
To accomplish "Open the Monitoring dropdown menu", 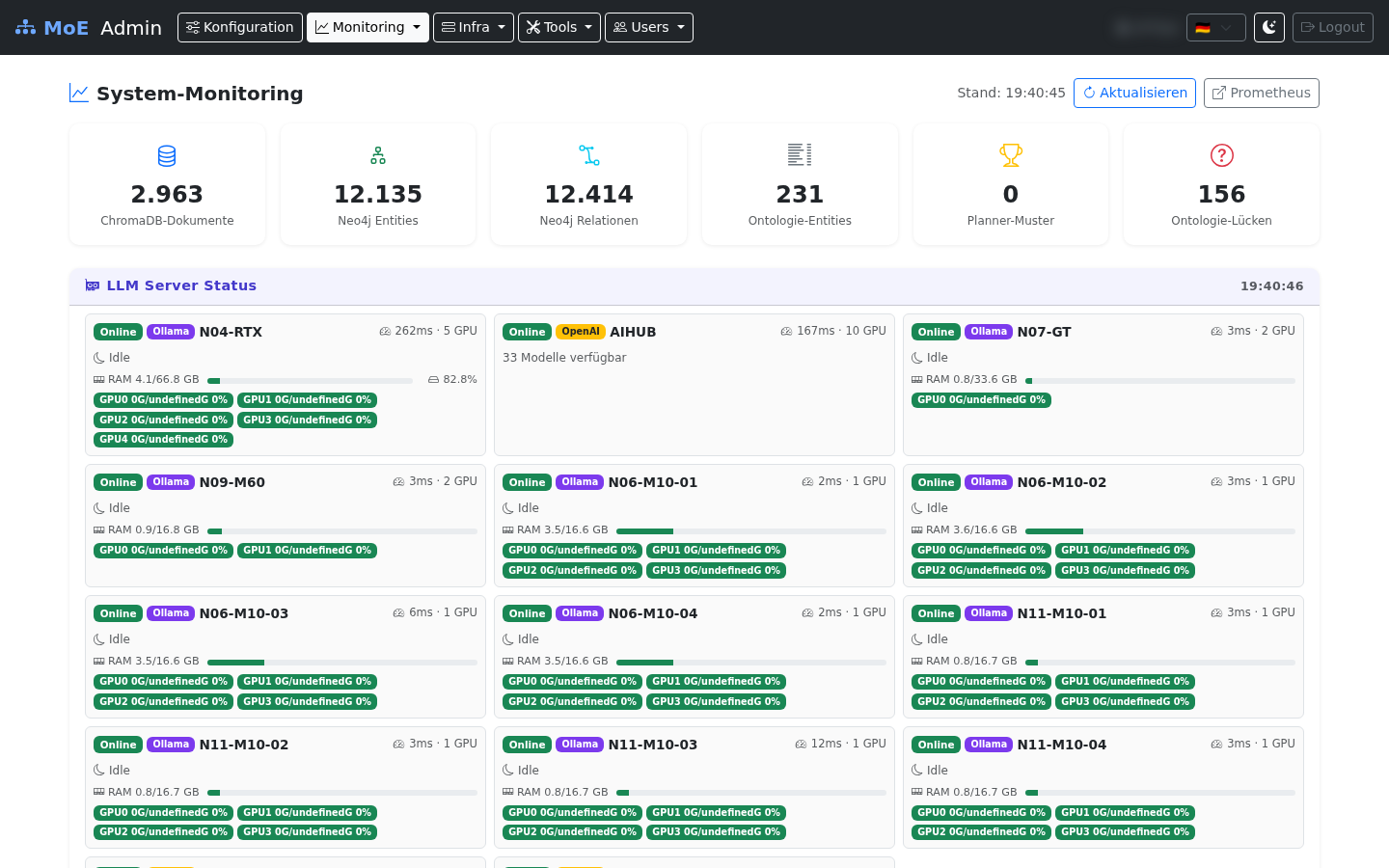I will coord(368,27).
